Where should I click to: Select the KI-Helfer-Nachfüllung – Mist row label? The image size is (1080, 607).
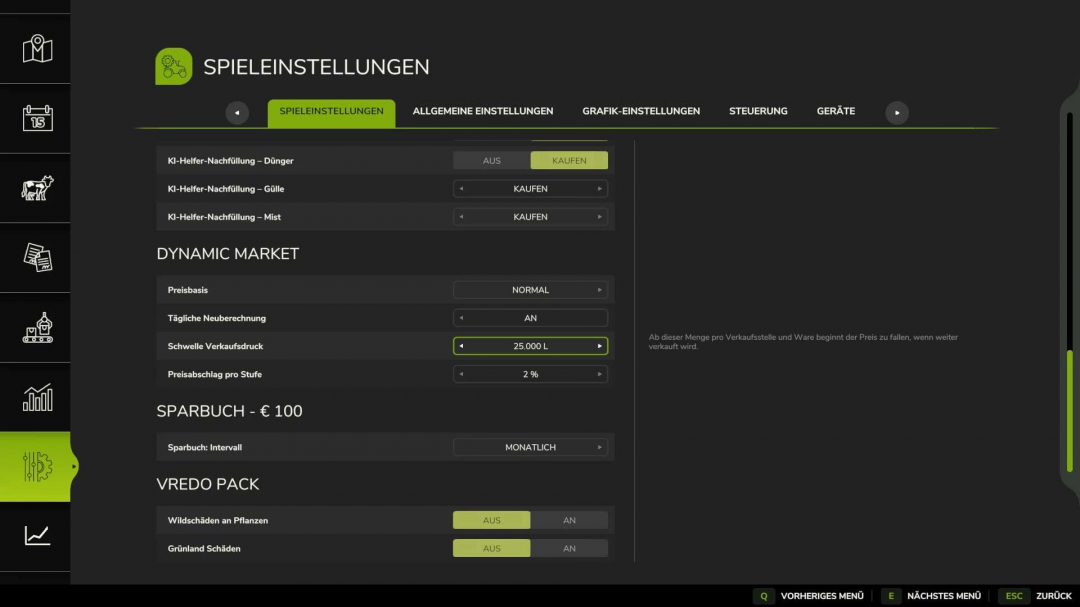point(224,217)
